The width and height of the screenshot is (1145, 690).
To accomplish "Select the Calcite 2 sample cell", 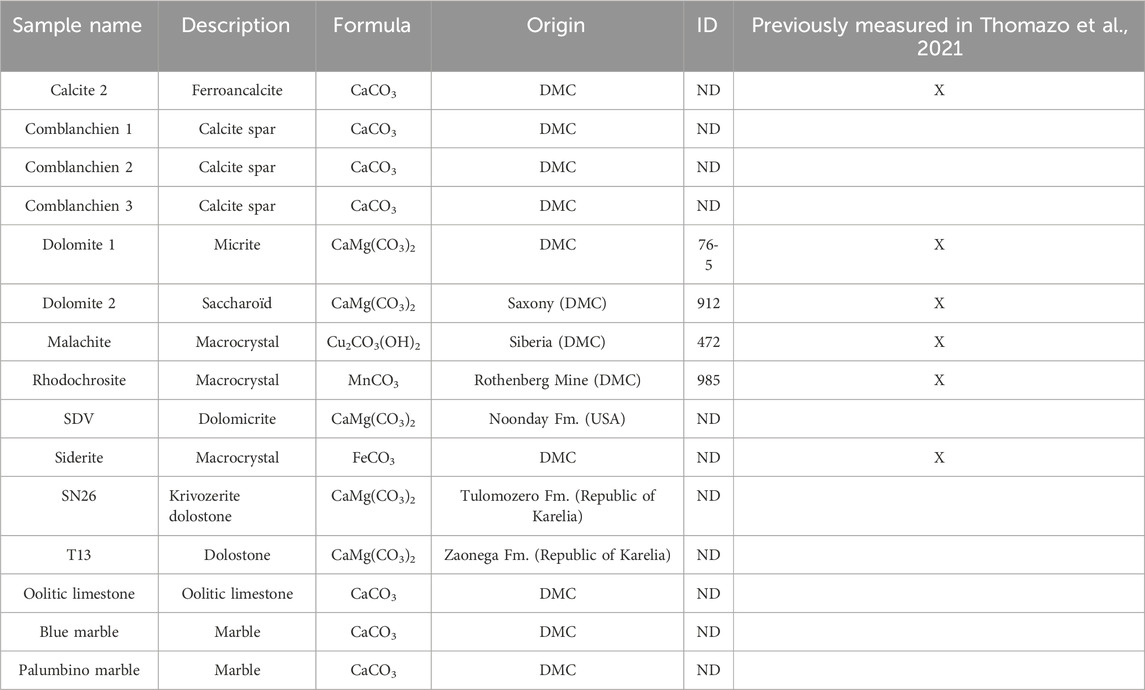I will pyautogui.click(x=79, y=91).
